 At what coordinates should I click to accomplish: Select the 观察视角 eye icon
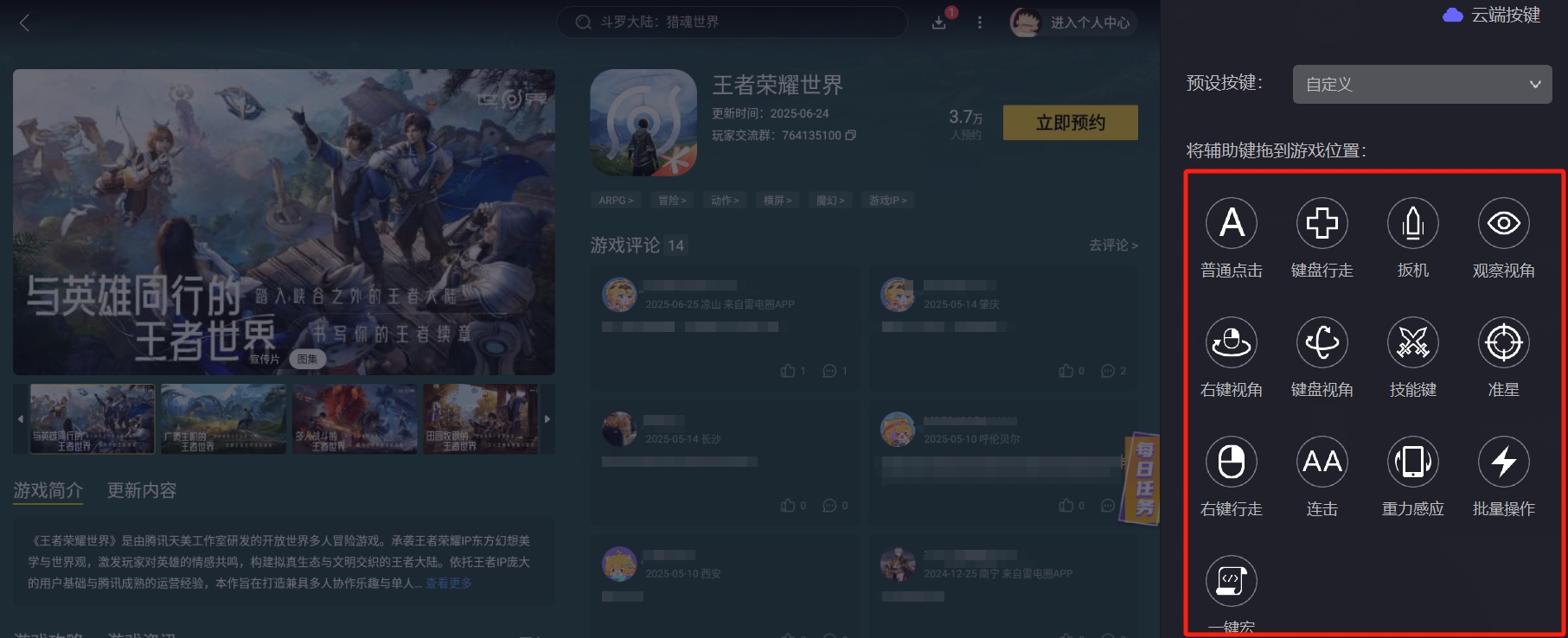pos(1503,223)
